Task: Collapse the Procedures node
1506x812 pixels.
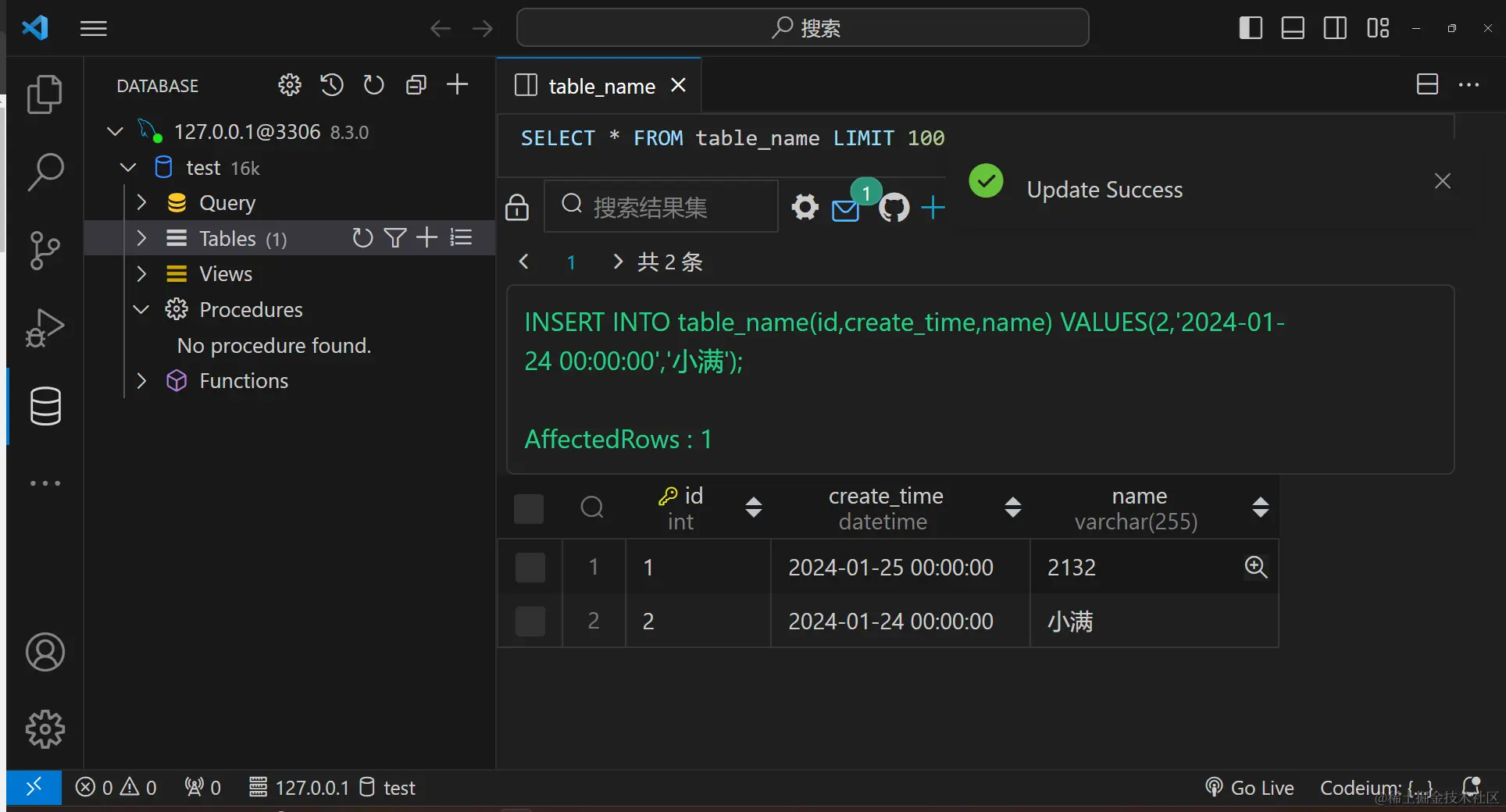Action: point(141,309)
